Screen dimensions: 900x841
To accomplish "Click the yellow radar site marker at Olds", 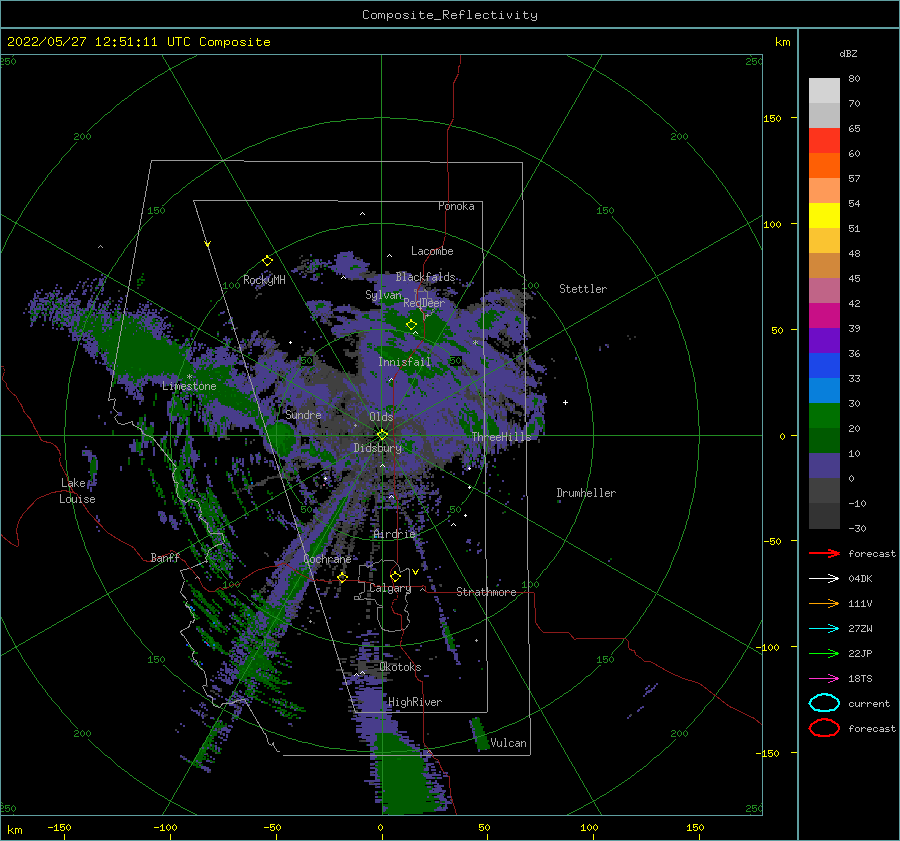I will click(x=382, y=435).
